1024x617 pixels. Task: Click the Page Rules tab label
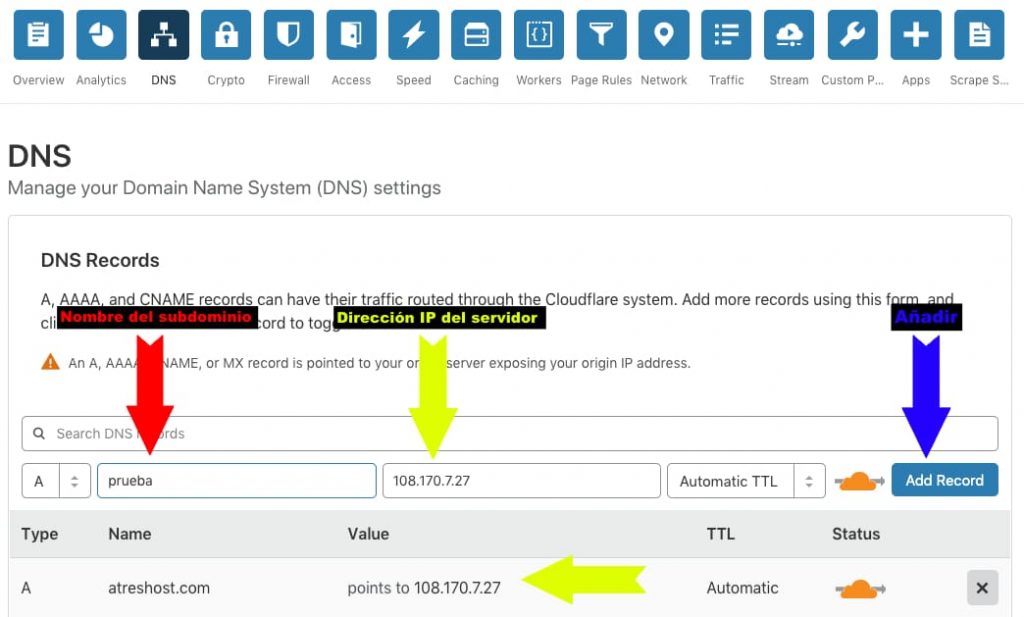point(601,80)
